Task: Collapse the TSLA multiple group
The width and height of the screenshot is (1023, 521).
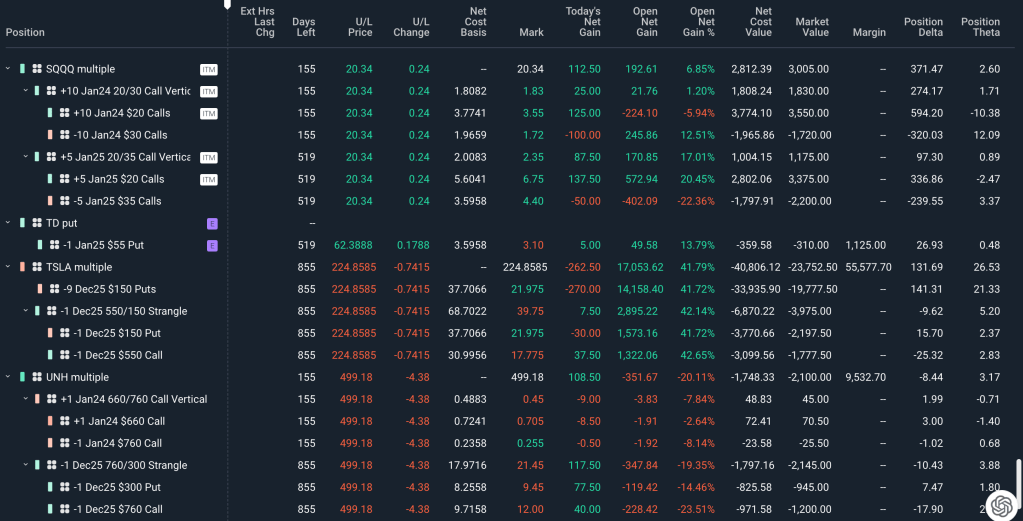Action: click(8, 267)
